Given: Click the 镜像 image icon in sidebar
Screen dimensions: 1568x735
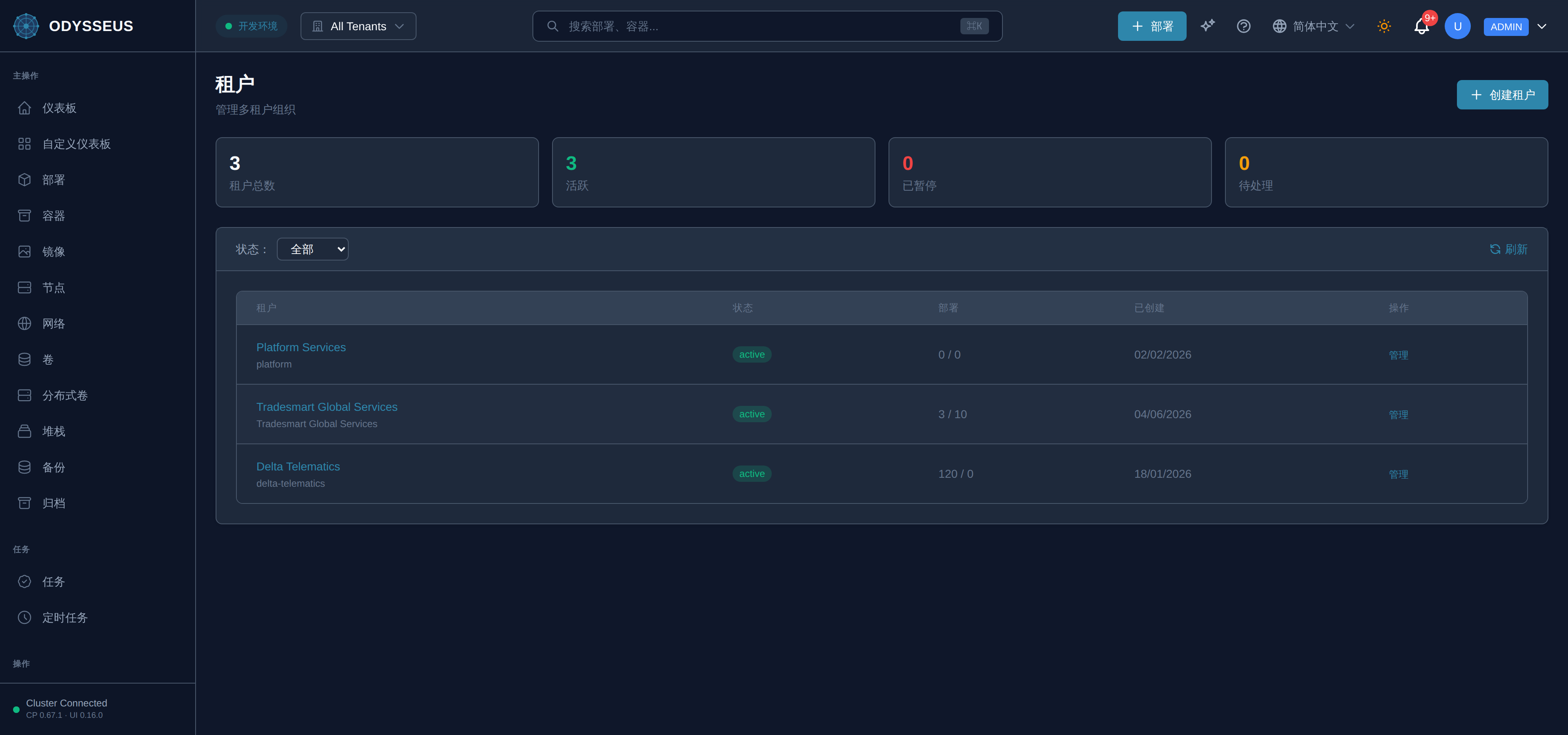Looking at the screenshot, I should coord(24,251).
